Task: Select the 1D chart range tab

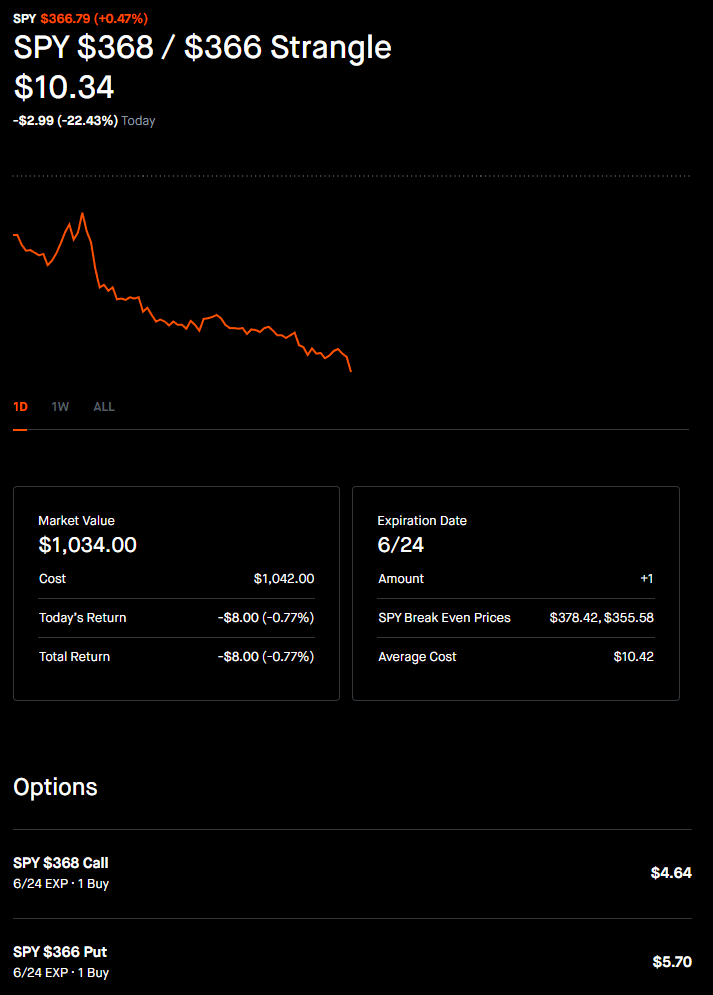Action: coord(20,407)
